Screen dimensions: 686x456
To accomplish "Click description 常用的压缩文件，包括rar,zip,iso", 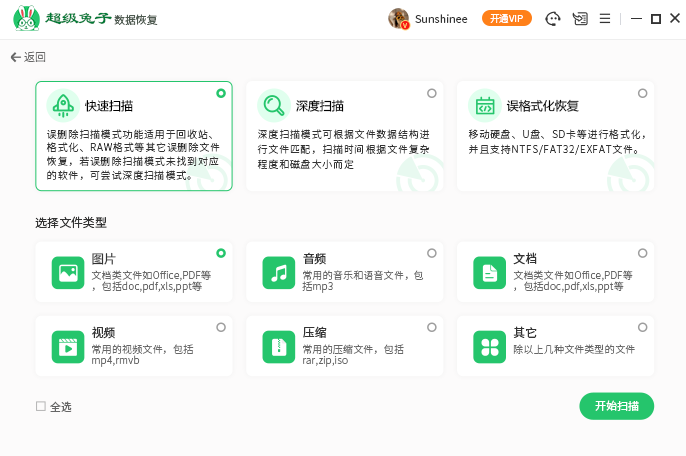I will (x=353, y=355).
